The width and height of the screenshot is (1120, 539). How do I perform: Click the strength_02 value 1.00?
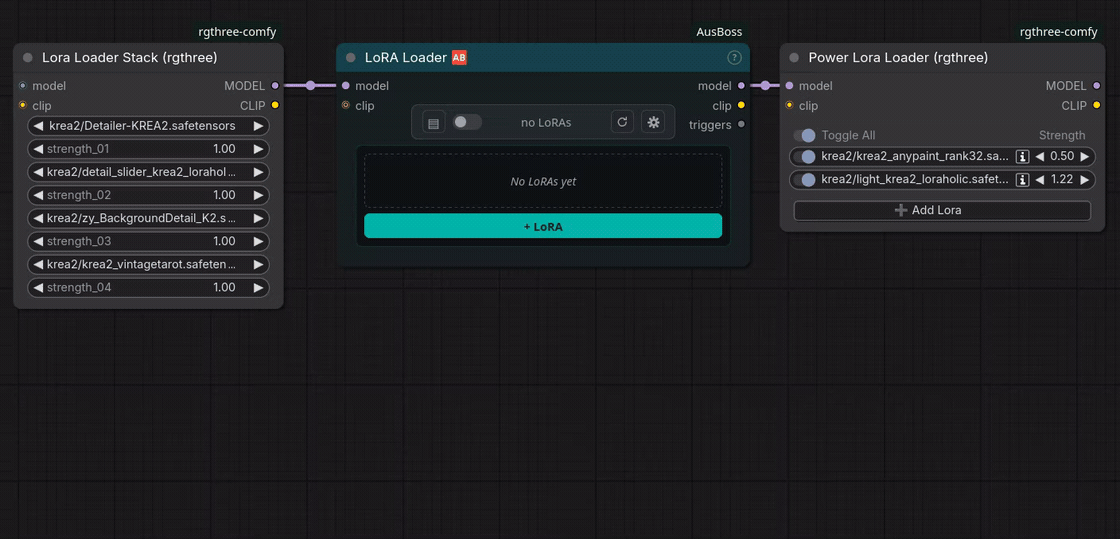click(x=224, y=195)
